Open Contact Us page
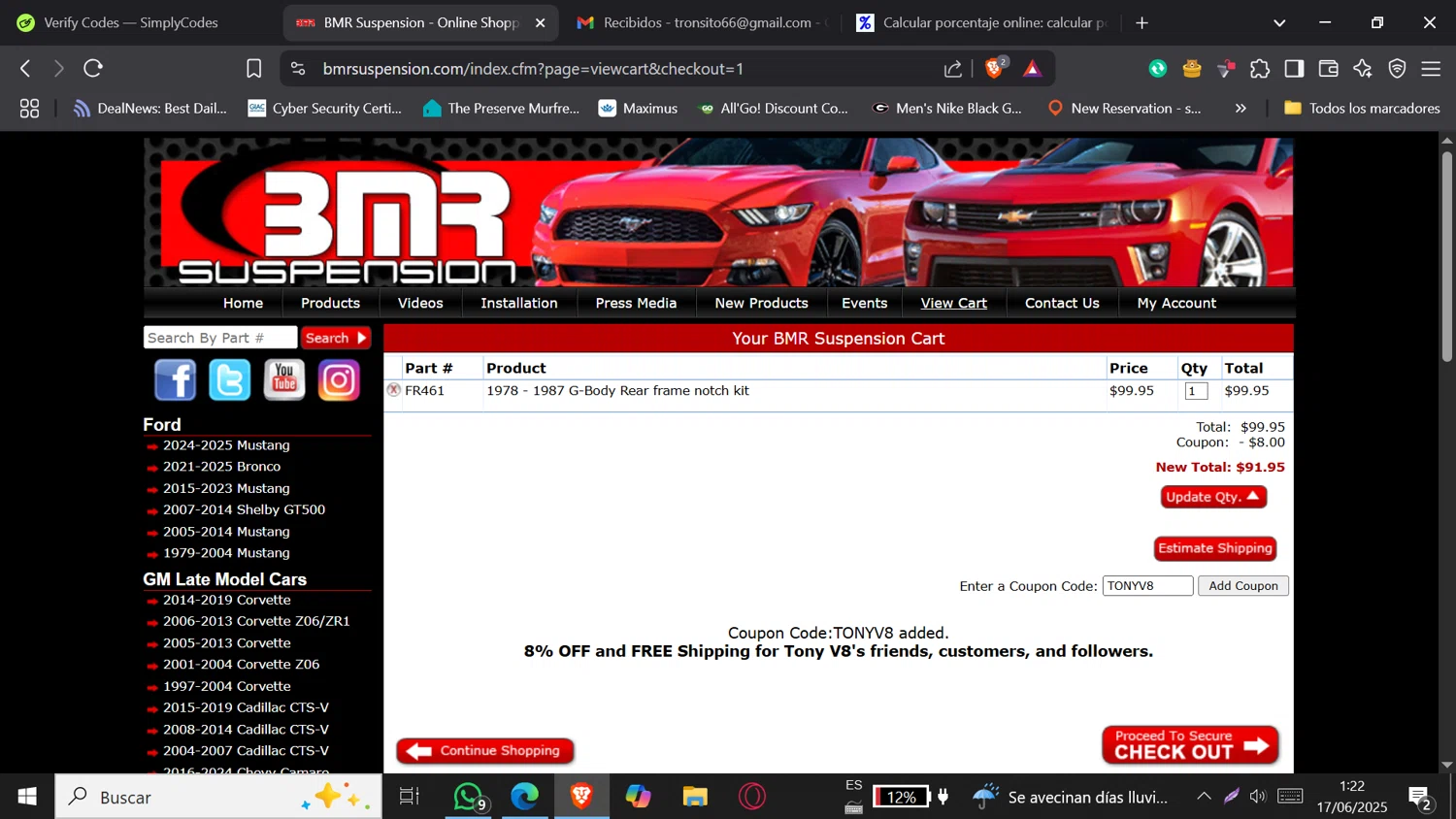 pos(1062,303)
